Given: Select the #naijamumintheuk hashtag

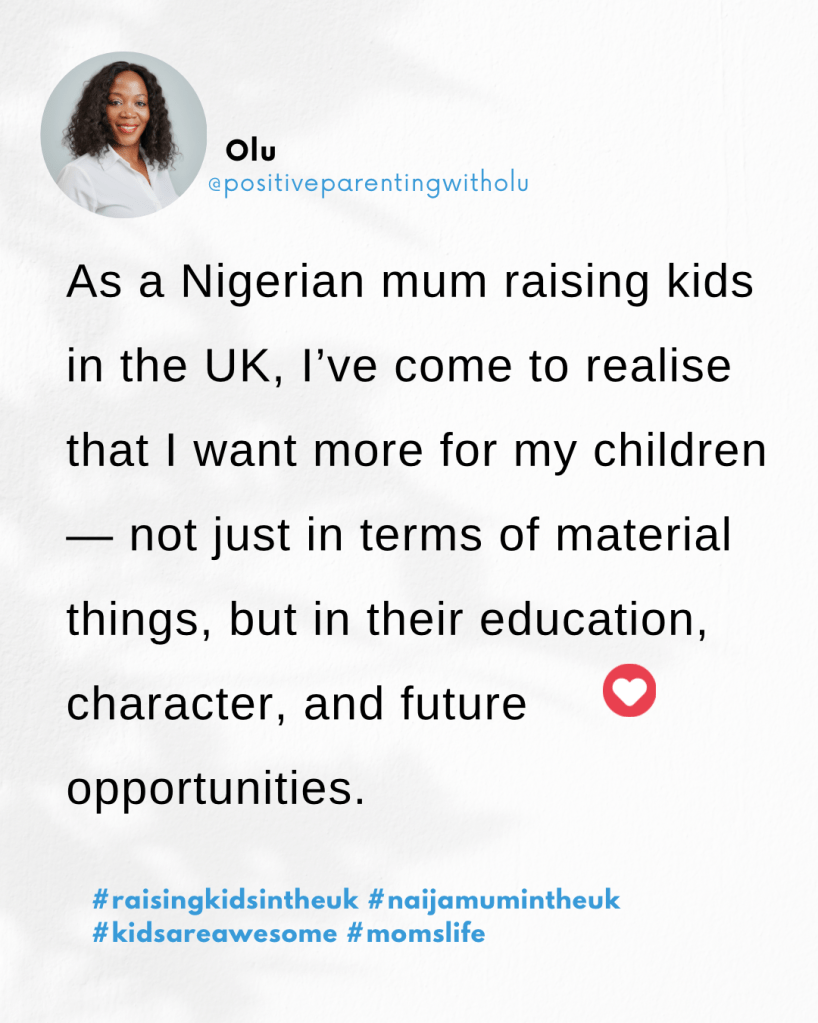Looking at the screenshot, I should point(494,900).
